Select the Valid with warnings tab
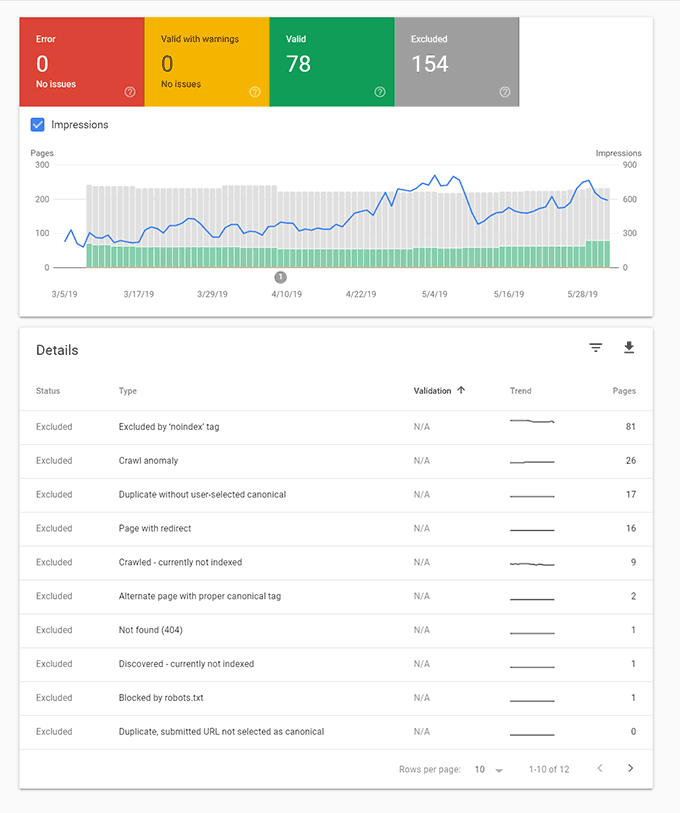 tap(207, 62)
